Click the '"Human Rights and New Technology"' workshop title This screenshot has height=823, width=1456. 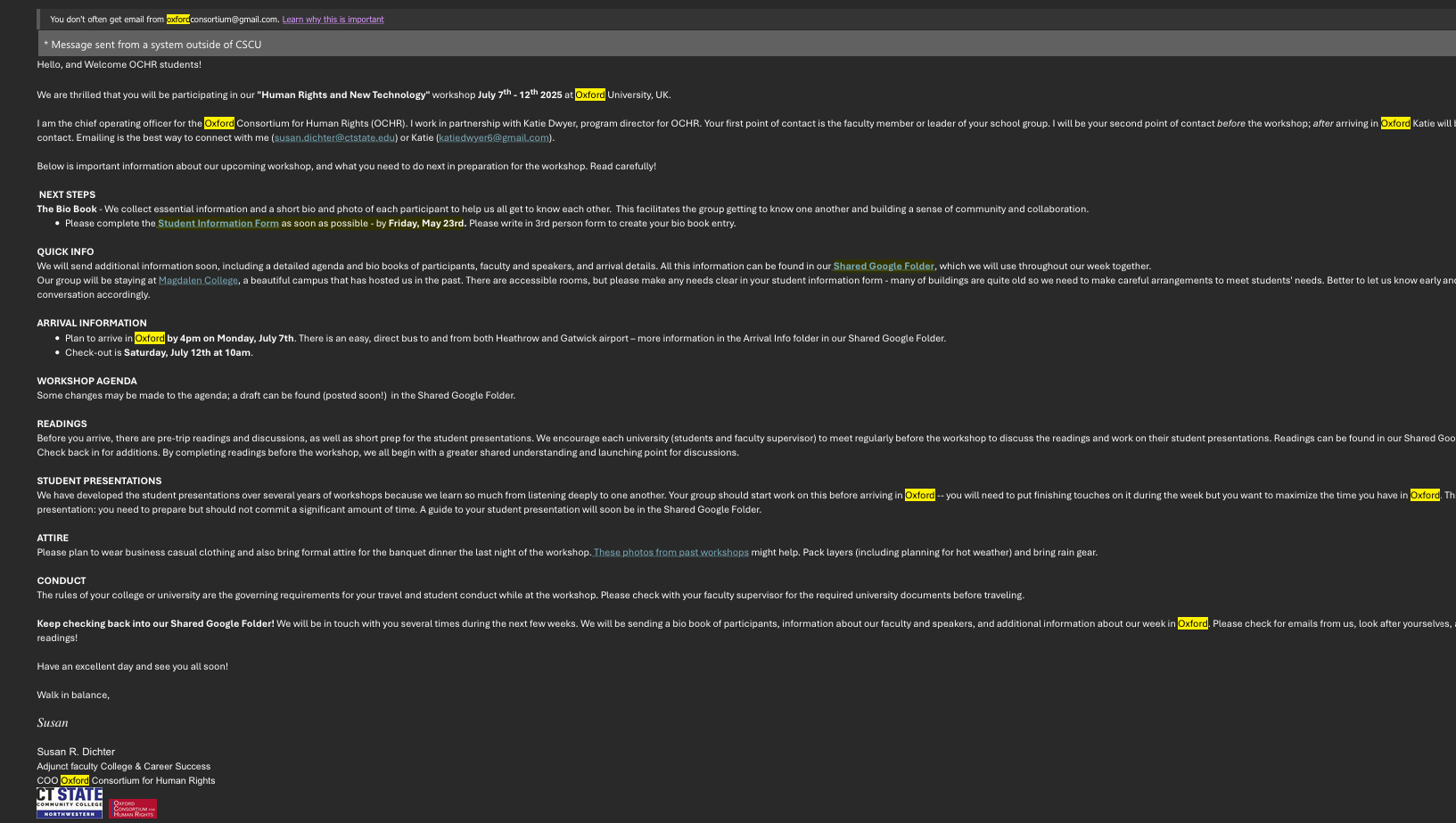click(x=343, y=95)
